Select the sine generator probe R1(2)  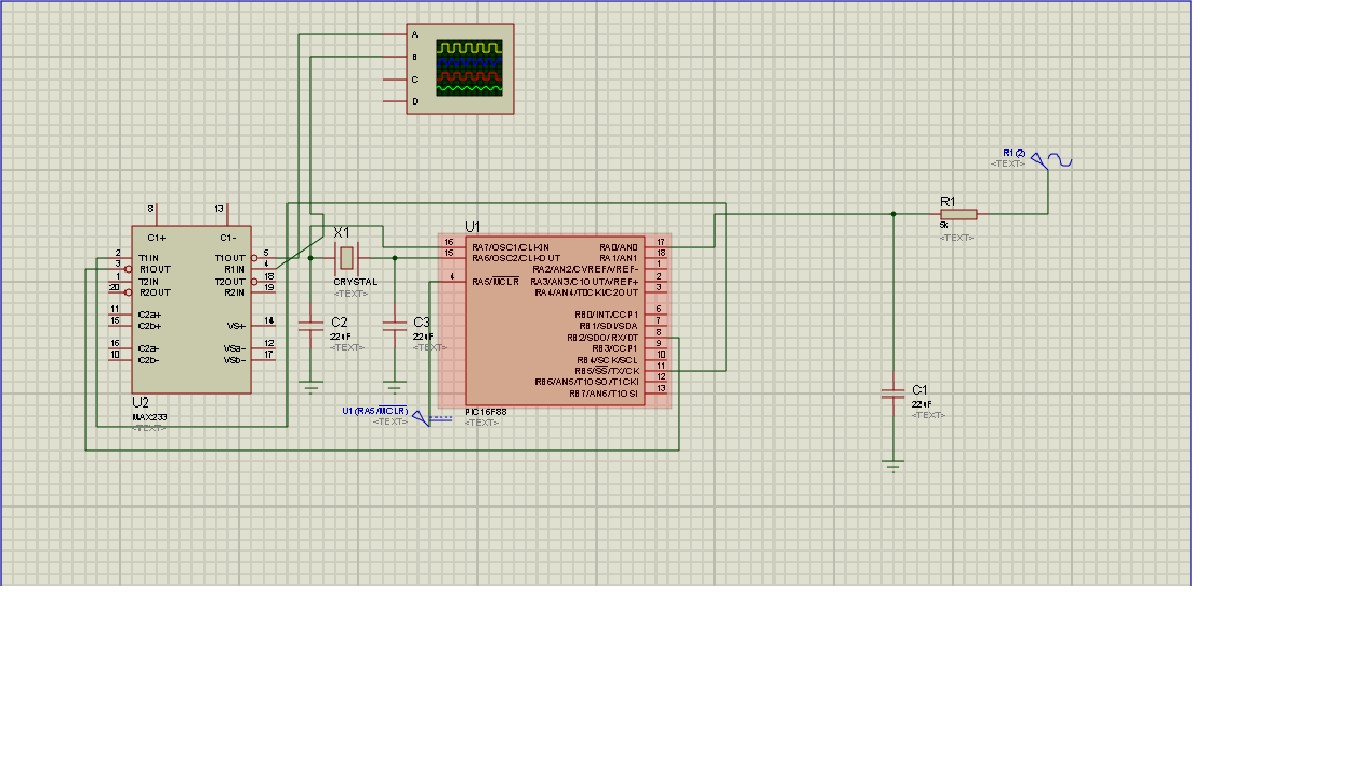1052,160
